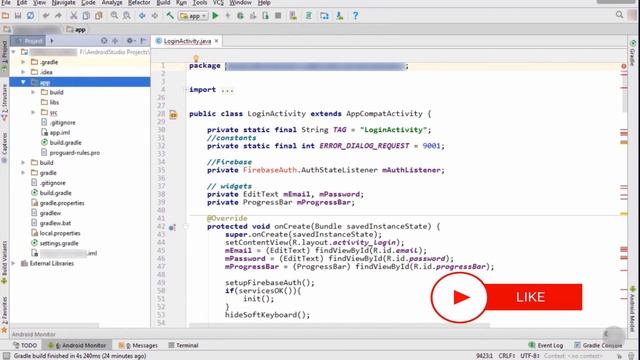Click the Debug bug icon
Screen dimensions: 640x360
pos(240,16)
